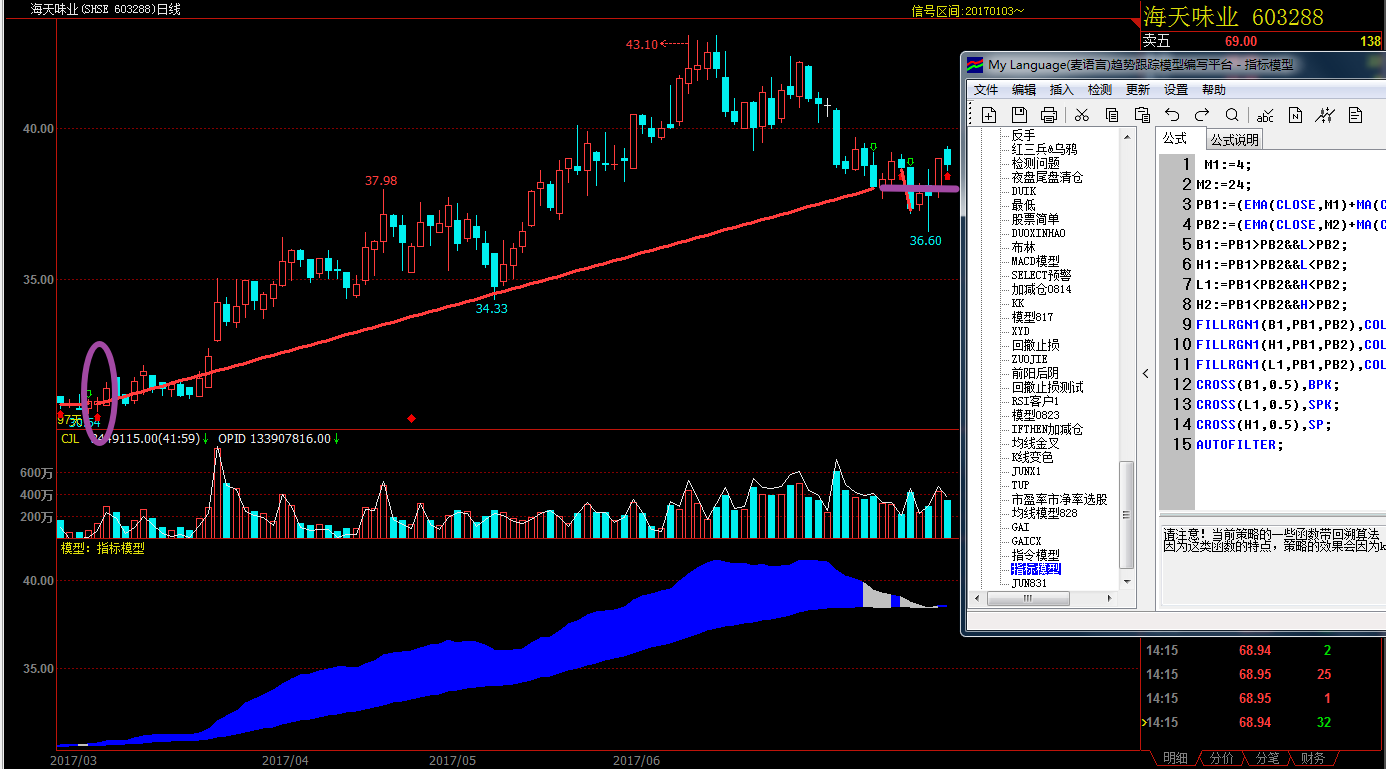Select the KK model in the tree
Screen dimensions: 1386x769
(1018, 303)
